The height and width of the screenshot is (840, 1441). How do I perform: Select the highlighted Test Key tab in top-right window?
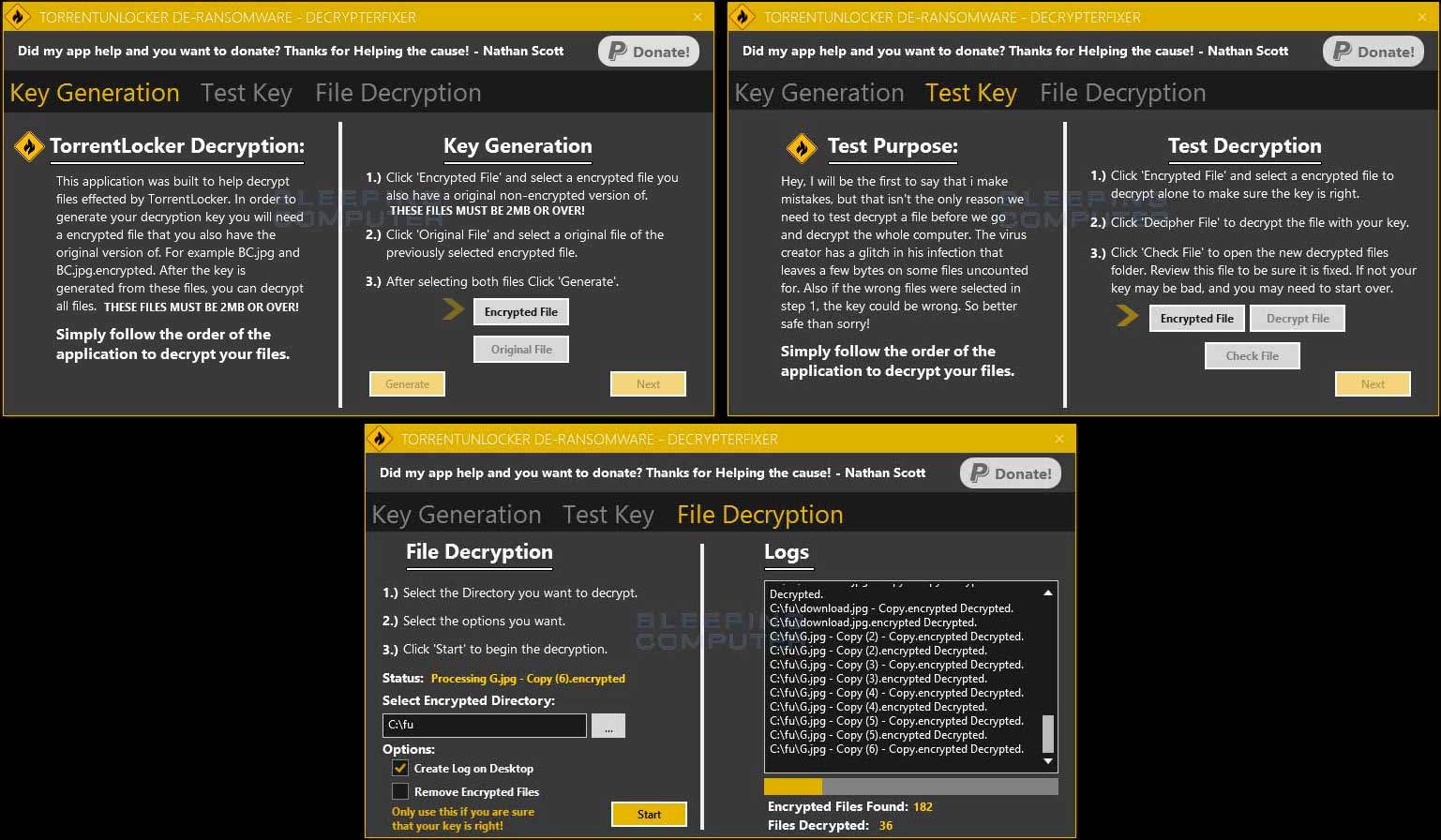(971, 93)
